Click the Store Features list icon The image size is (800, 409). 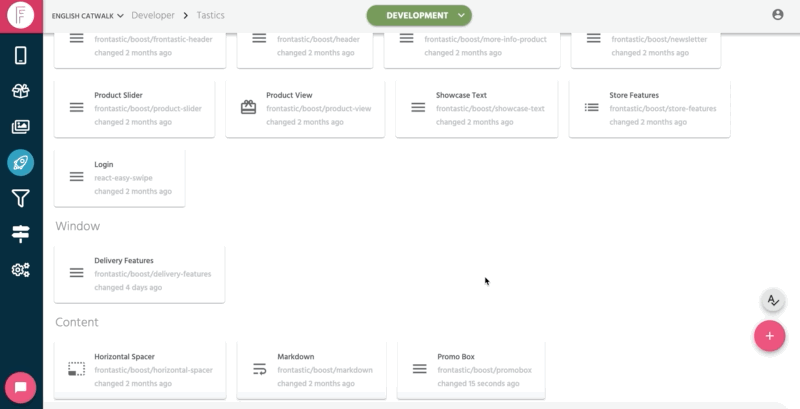click(x=592, y=108)
